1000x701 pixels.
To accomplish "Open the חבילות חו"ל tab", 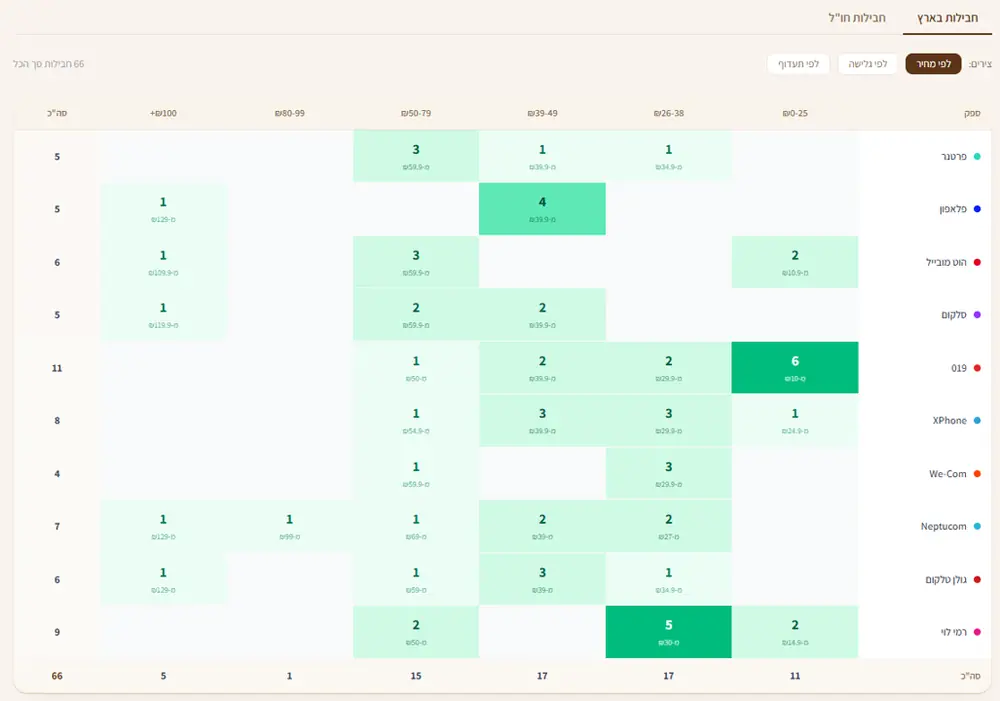I will [857, 18].
